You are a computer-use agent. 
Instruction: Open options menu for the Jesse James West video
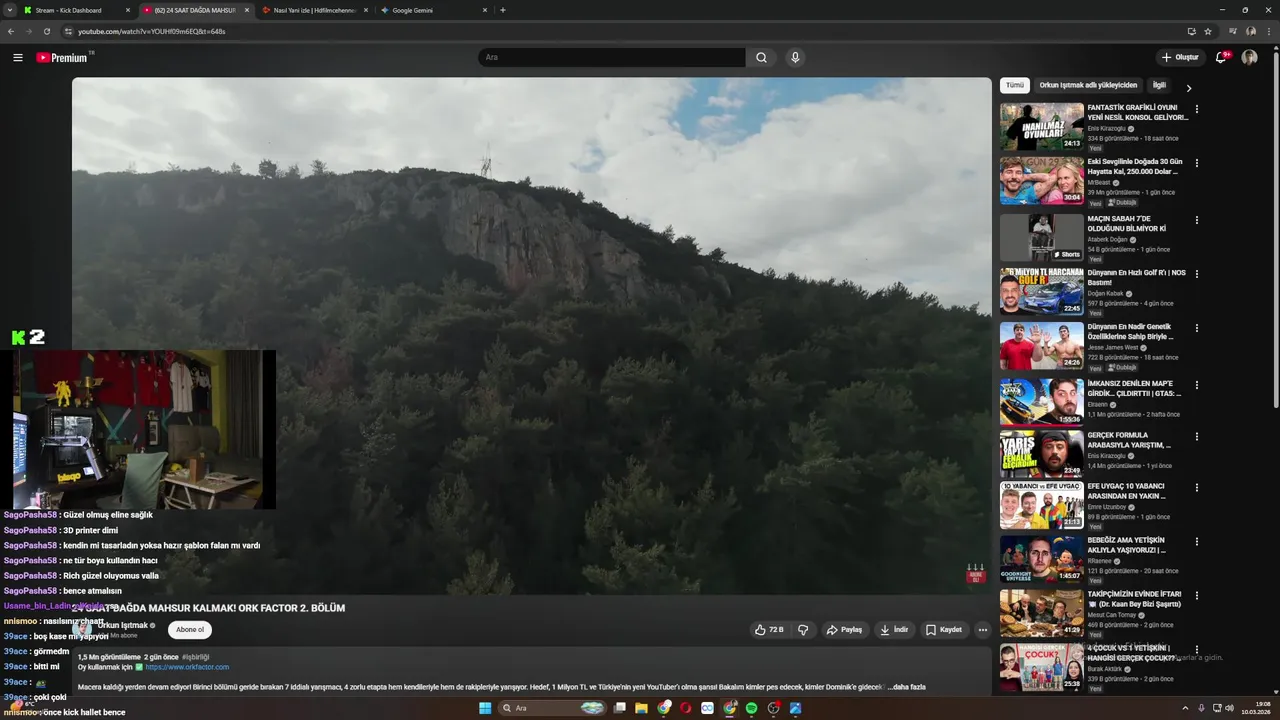click(1197, 328)
